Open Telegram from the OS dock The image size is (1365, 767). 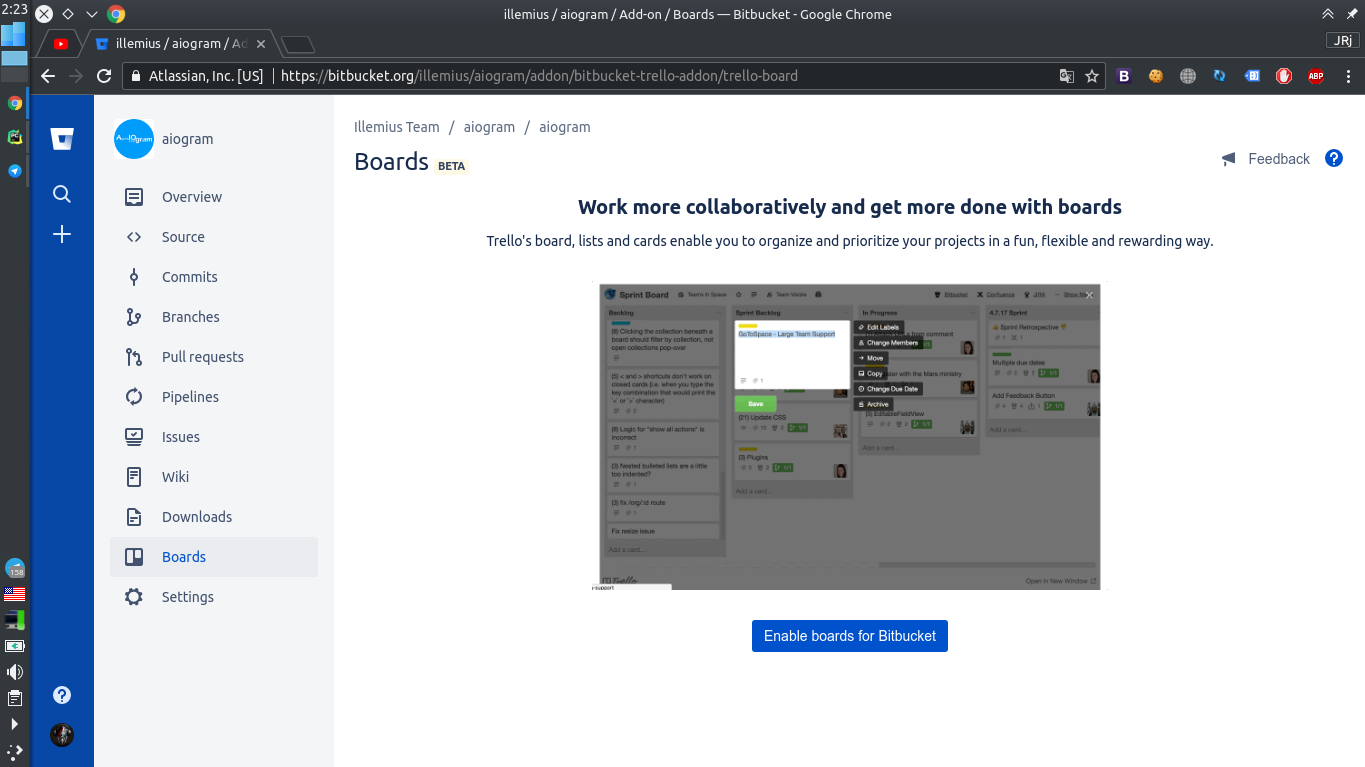coord(14,171)
